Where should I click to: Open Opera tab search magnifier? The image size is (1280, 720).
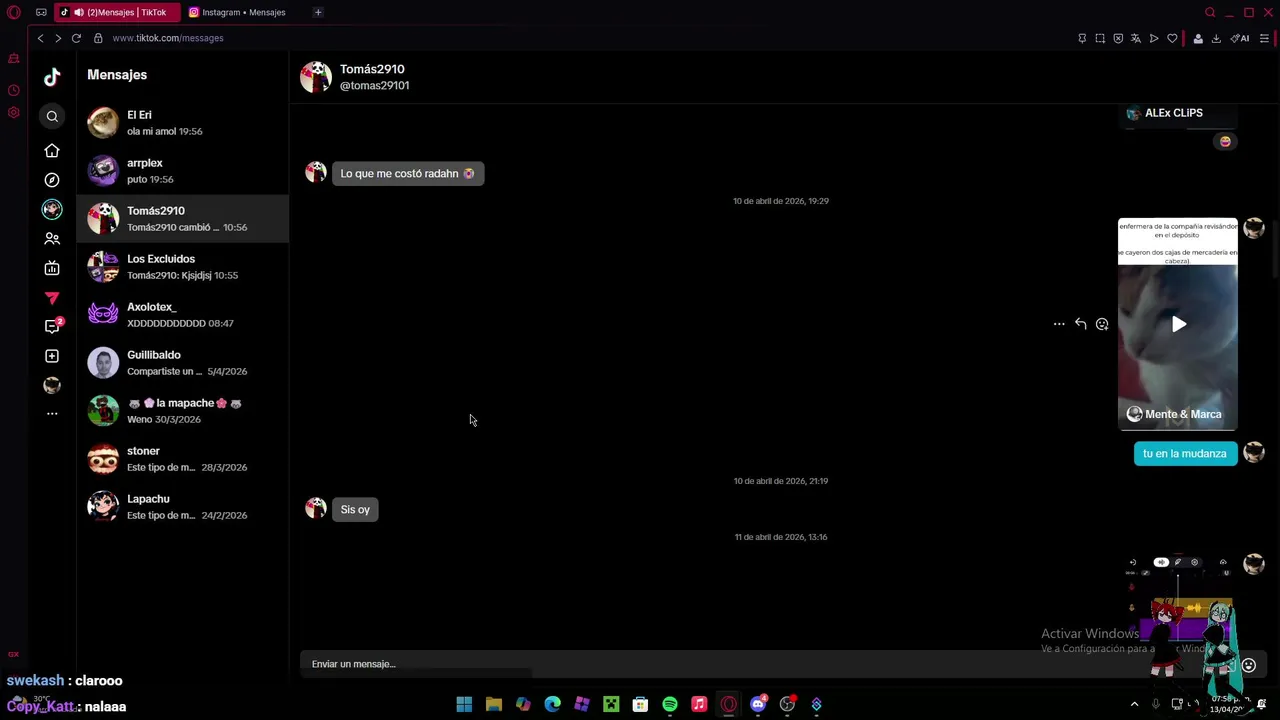(x=1210, y=12)
